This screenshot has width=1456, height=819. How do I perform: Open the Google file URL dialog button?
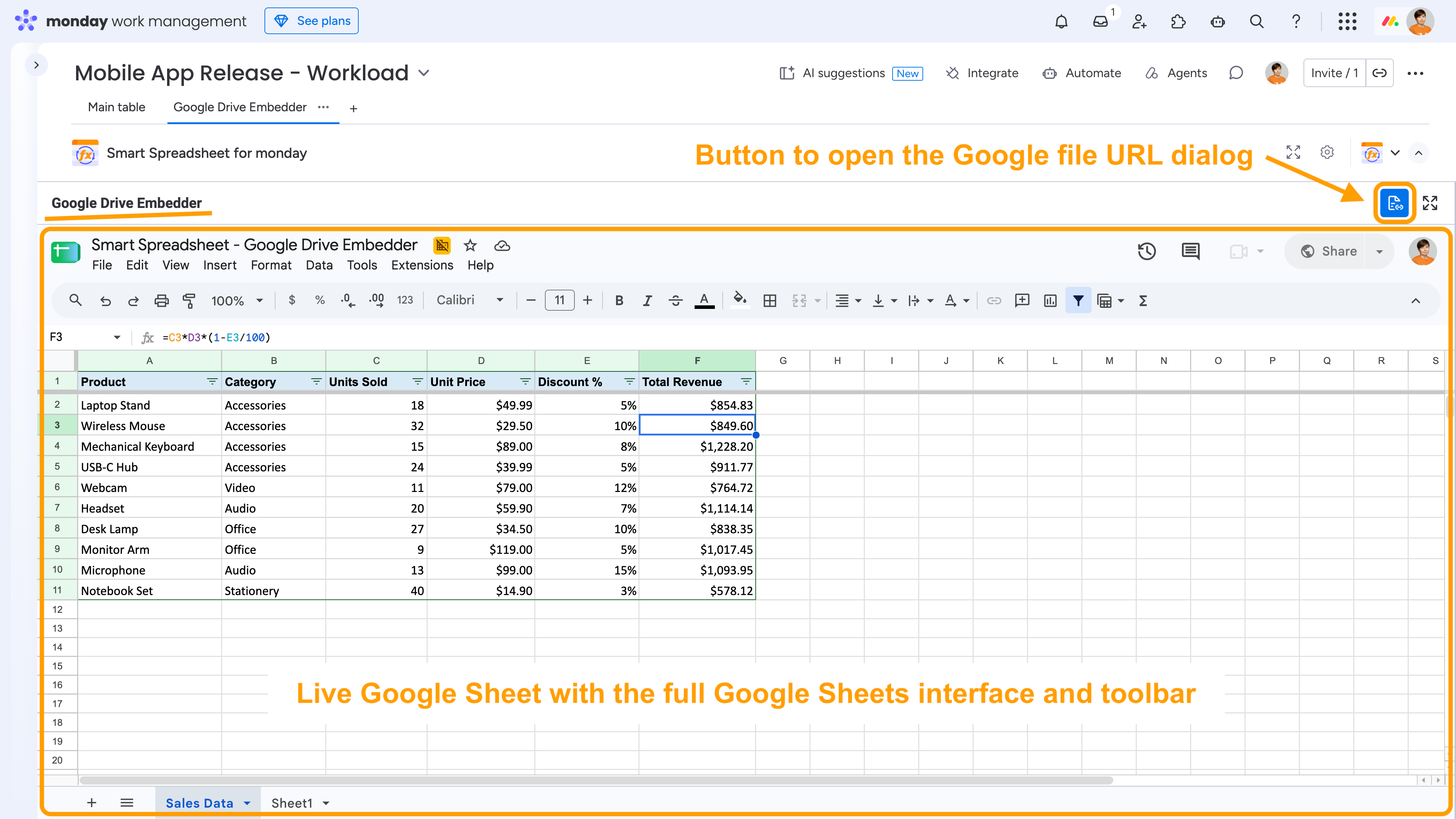1395,203
